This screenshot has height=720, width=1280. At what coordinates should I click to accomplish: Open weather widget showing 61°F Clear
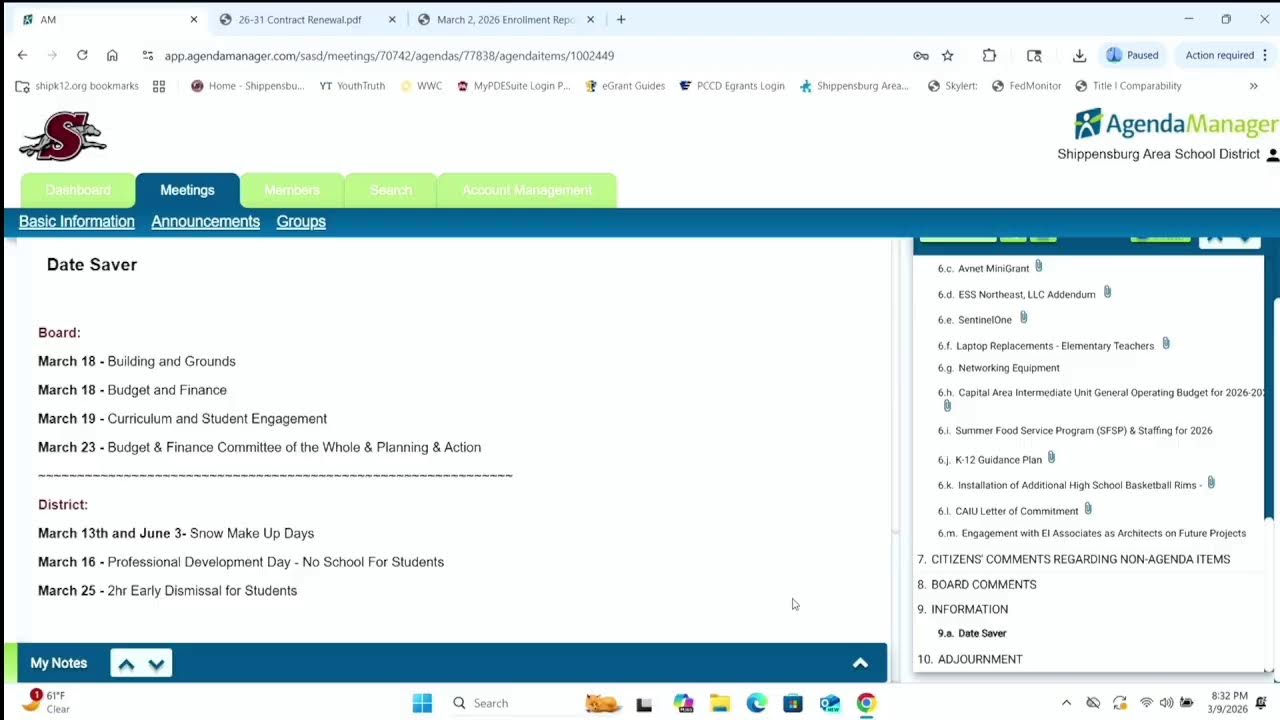click(x=45, y=702)
